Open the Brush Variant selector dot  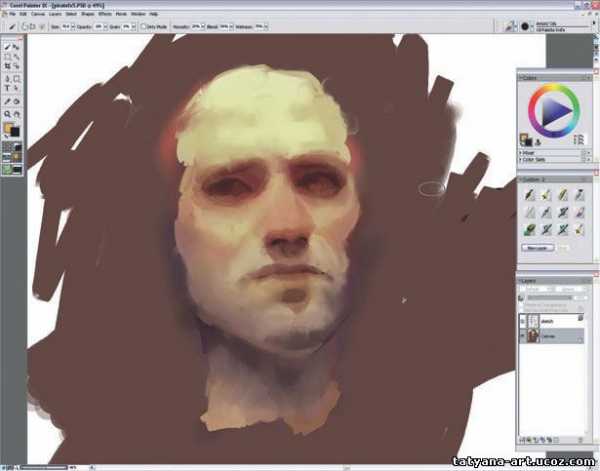point(525,26)
